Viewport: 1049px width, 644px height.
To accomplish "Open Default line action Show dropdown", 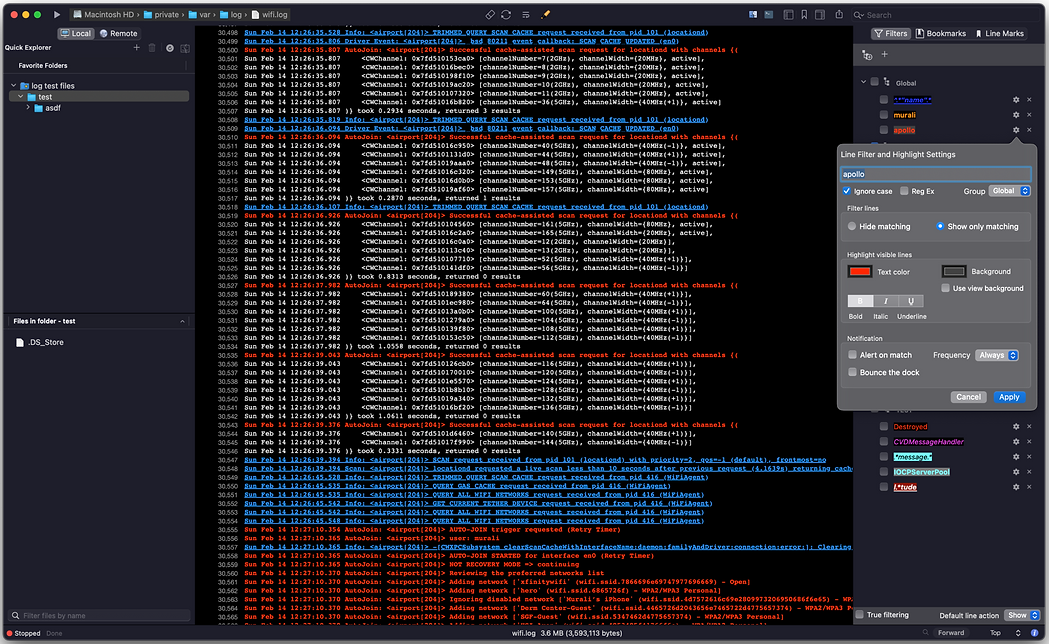I will [1022, 615].
